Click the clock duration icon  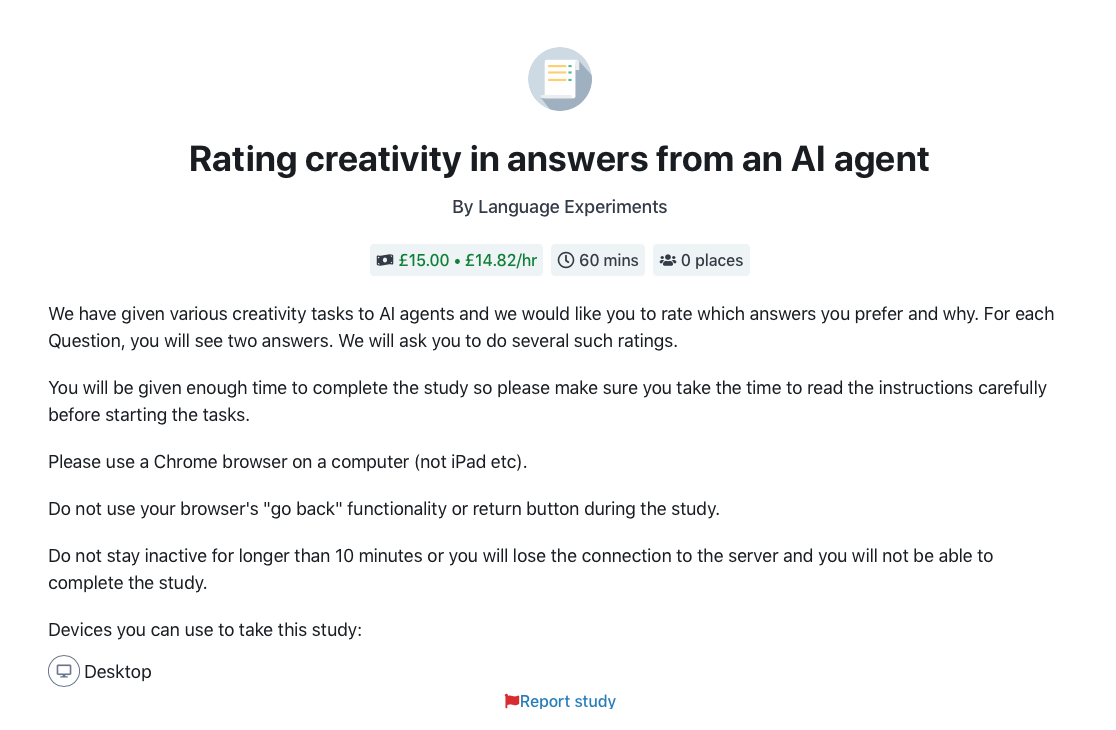(x=565, y=260)
